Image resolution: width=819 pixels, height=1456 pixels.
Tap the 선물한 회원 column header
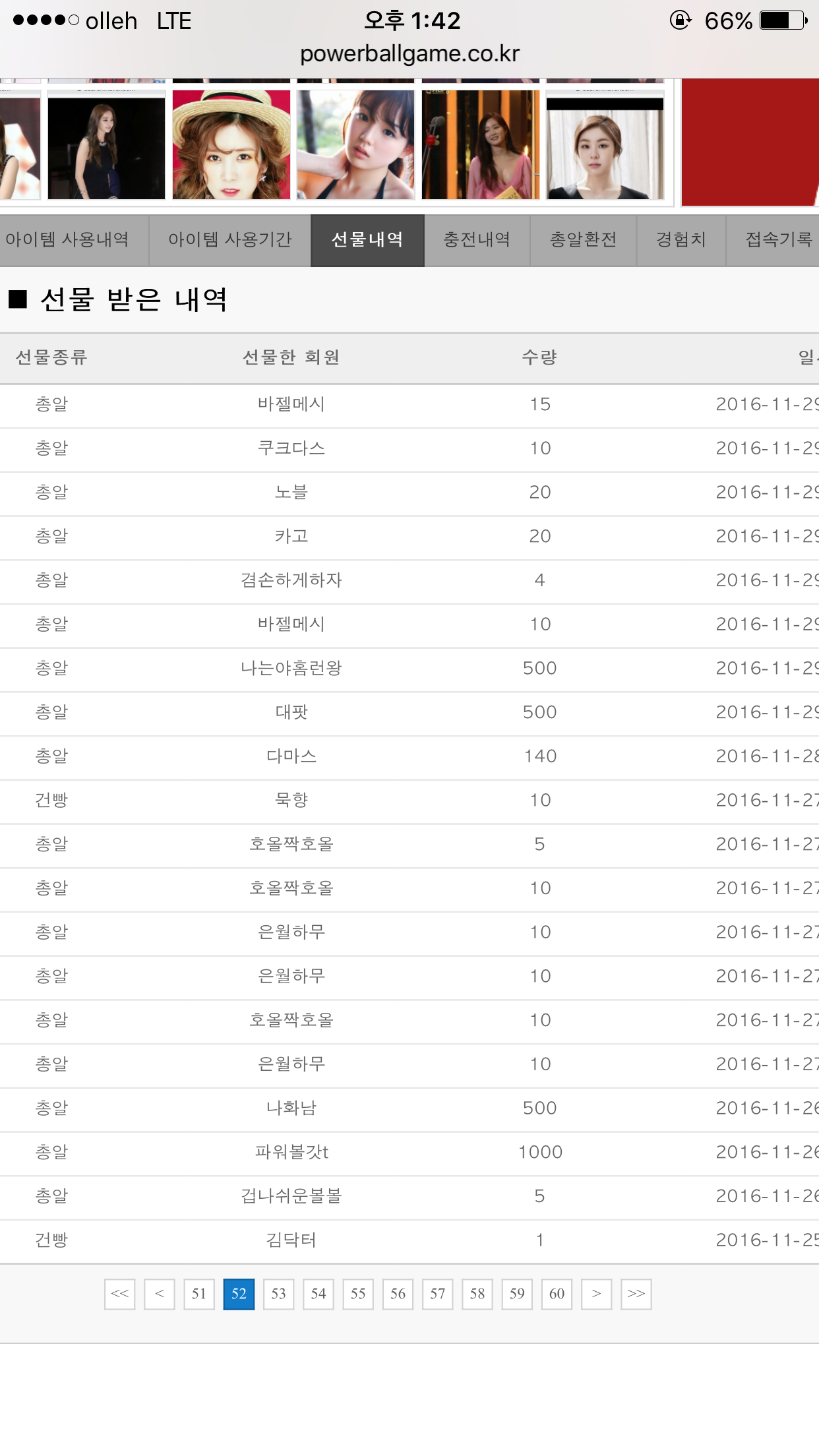pos(291,357)
